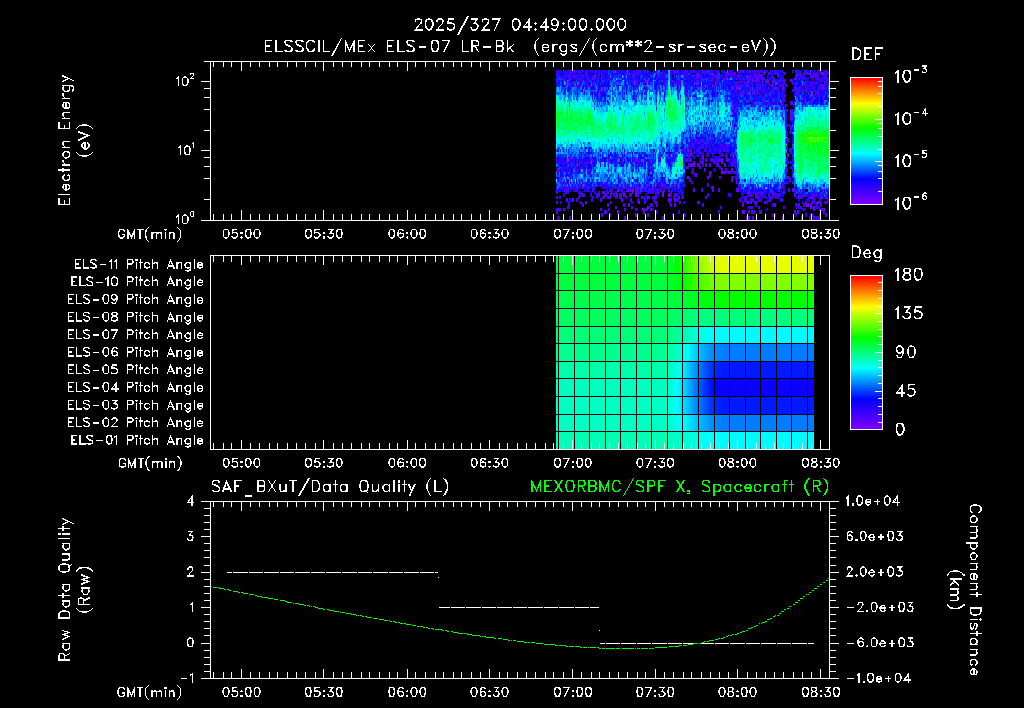The width and height of the screenshot is (1024, 708).
Task: Click the timestamp title 2025/327 04:49:00.000
Action: click(520, 25)
